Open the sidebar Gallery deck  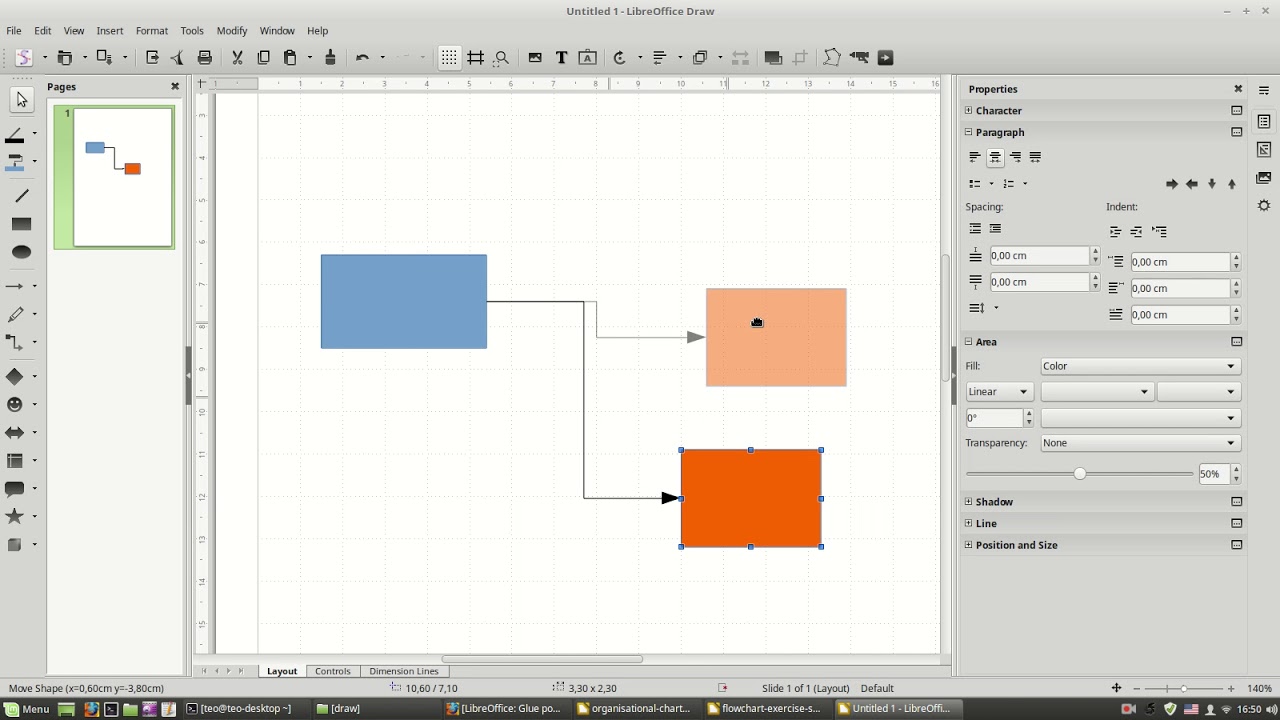[x=1264, y=177]
